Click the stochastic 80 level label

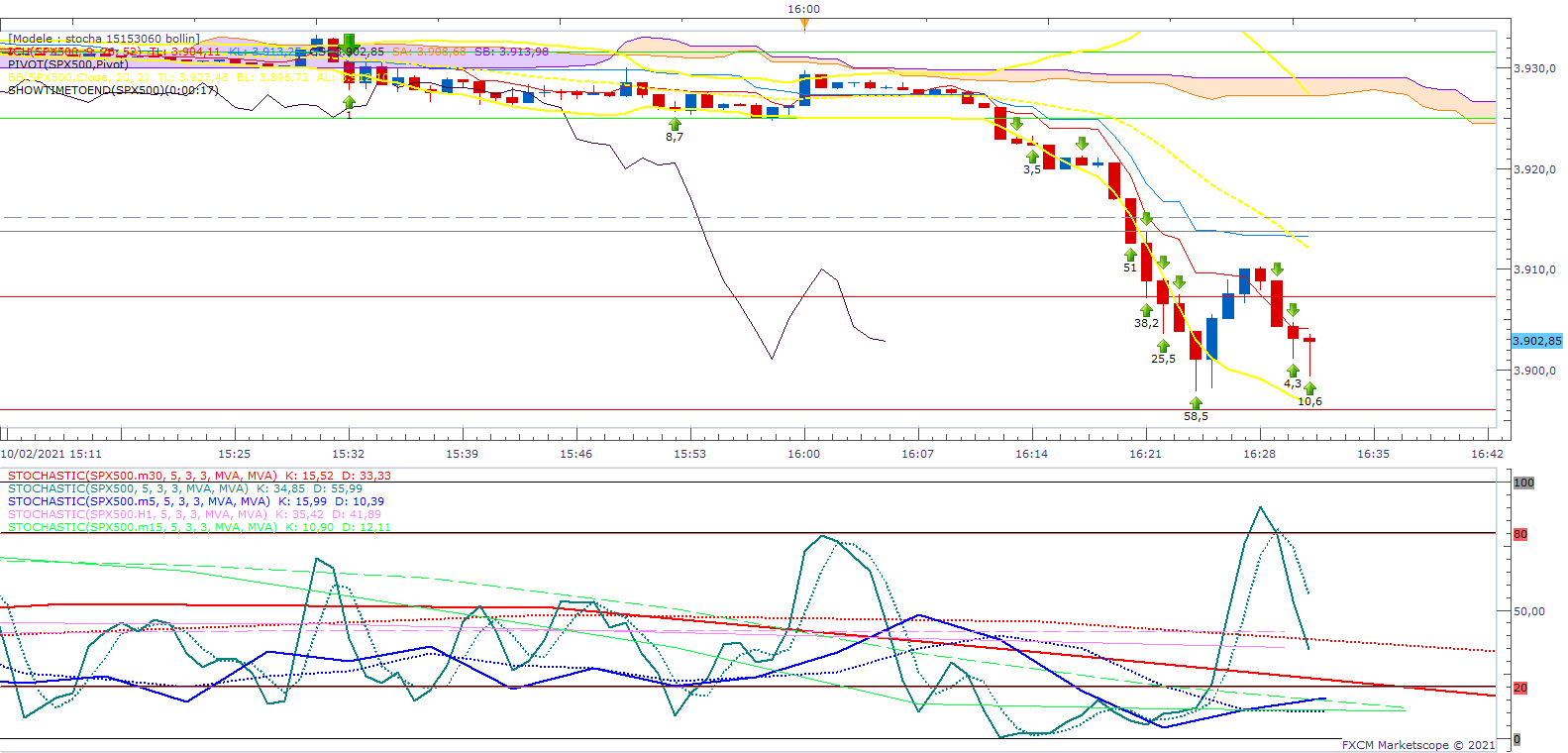[1520, 534]
